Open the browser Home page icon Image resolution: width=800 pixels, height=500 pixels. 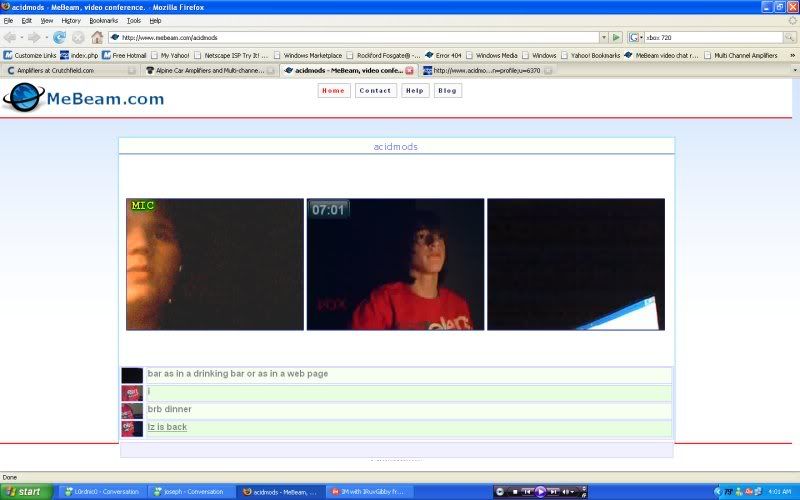(97, 37)
